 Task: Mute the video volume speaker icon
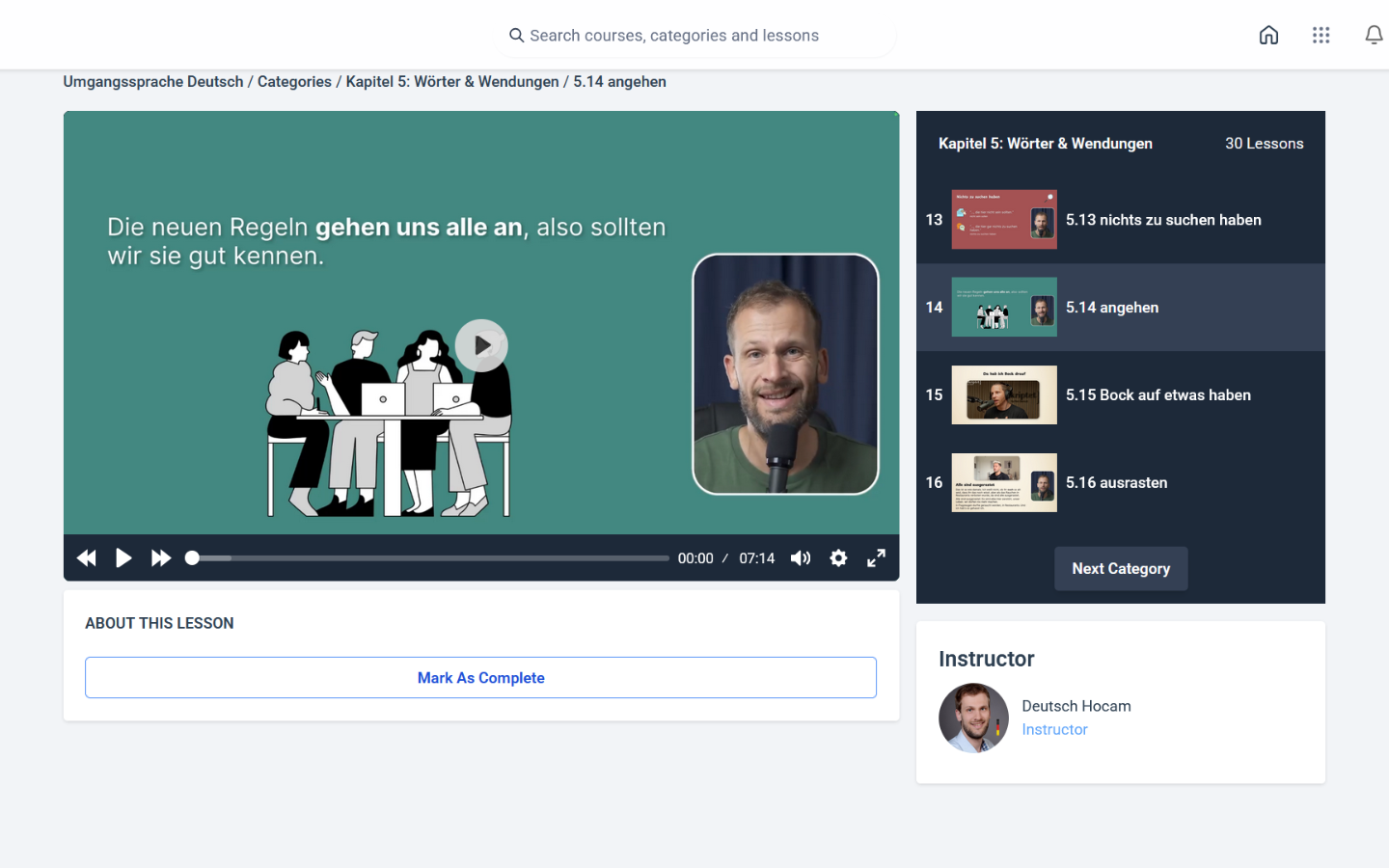point(801,558)
